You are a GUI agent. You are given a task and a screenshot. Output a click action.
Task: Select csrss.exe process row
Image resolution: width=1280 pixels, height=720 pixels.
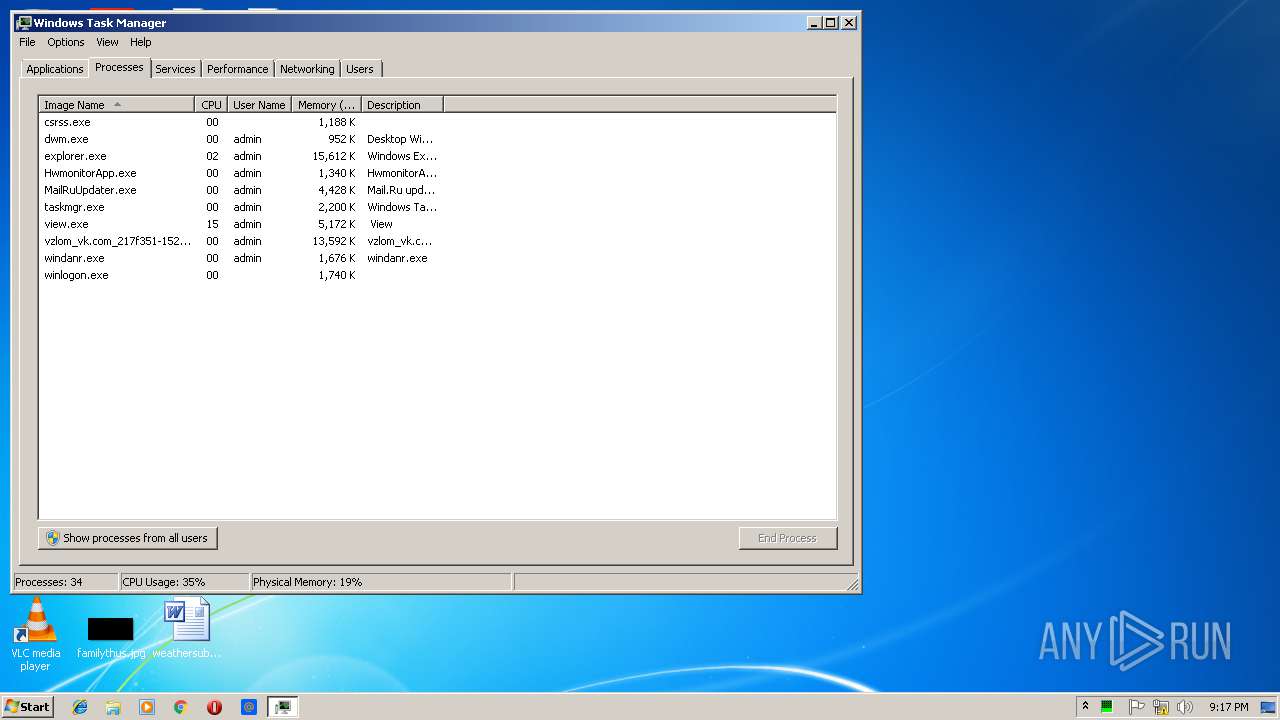click(x=240, y=122)
